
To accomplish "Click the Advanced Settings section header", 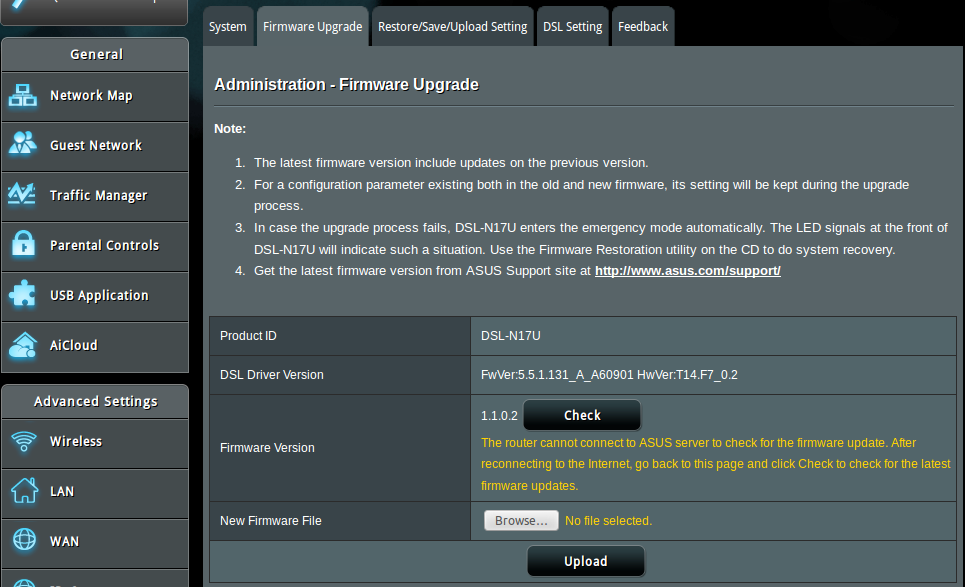I will (95, 401).
